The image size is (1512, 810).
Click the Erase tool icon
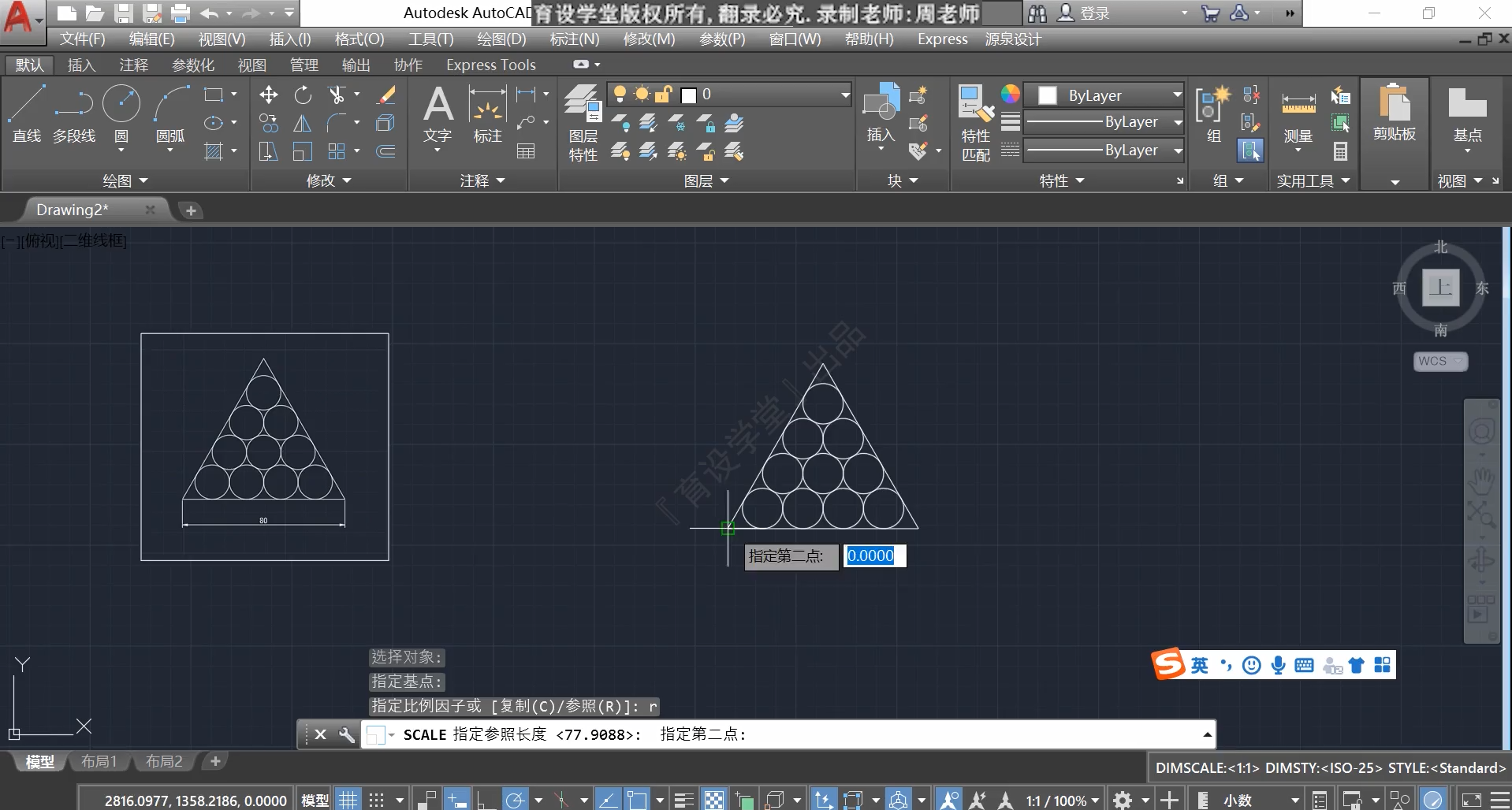coord(385,95)
